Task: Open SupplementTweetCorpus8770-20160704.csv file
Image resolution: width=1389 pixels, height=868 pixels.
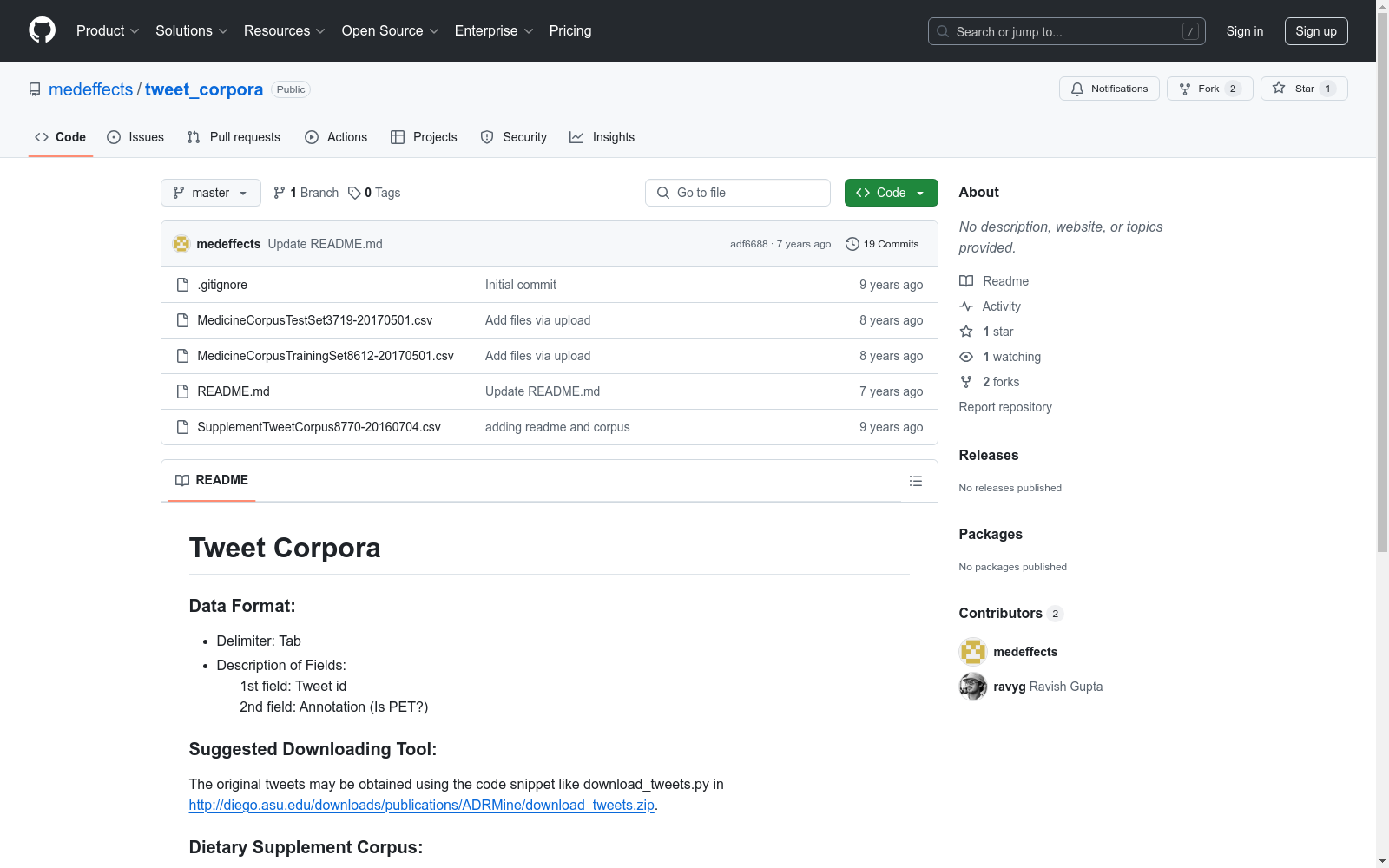Action: click(x=319, y=427)
